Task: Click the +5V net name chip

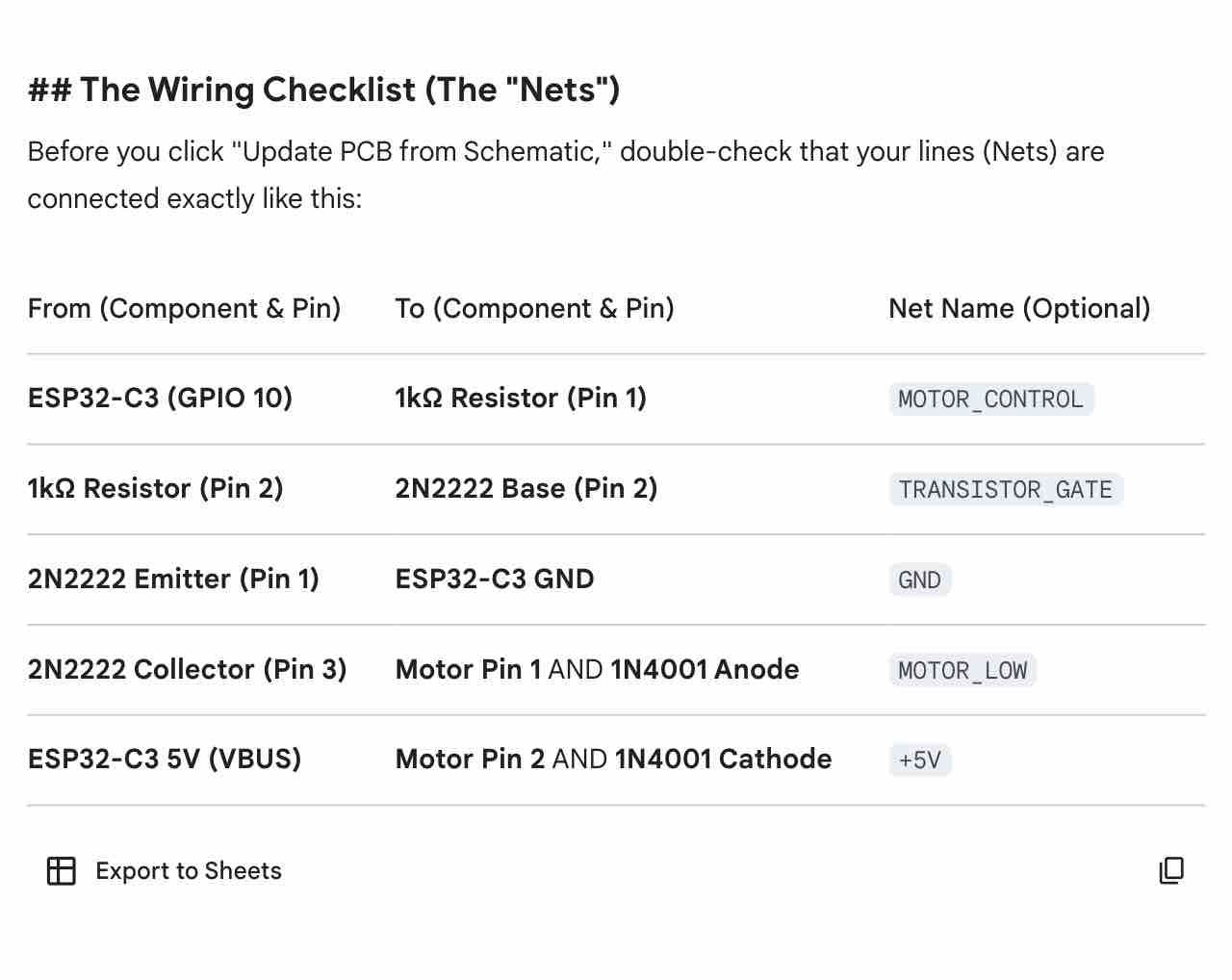Action: (919, 760)
